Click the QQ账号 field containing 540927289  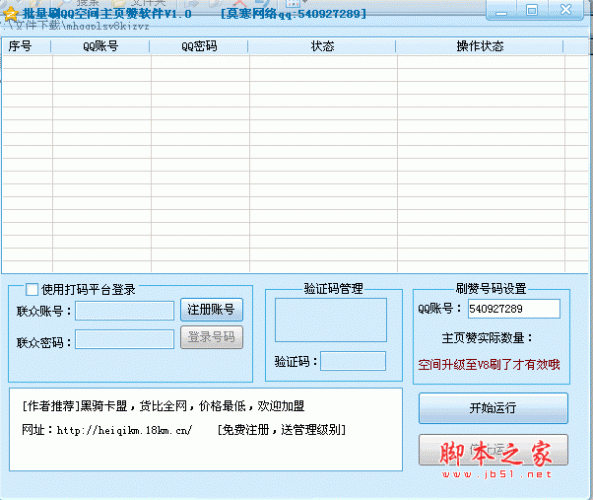click(x=514, y=309)
